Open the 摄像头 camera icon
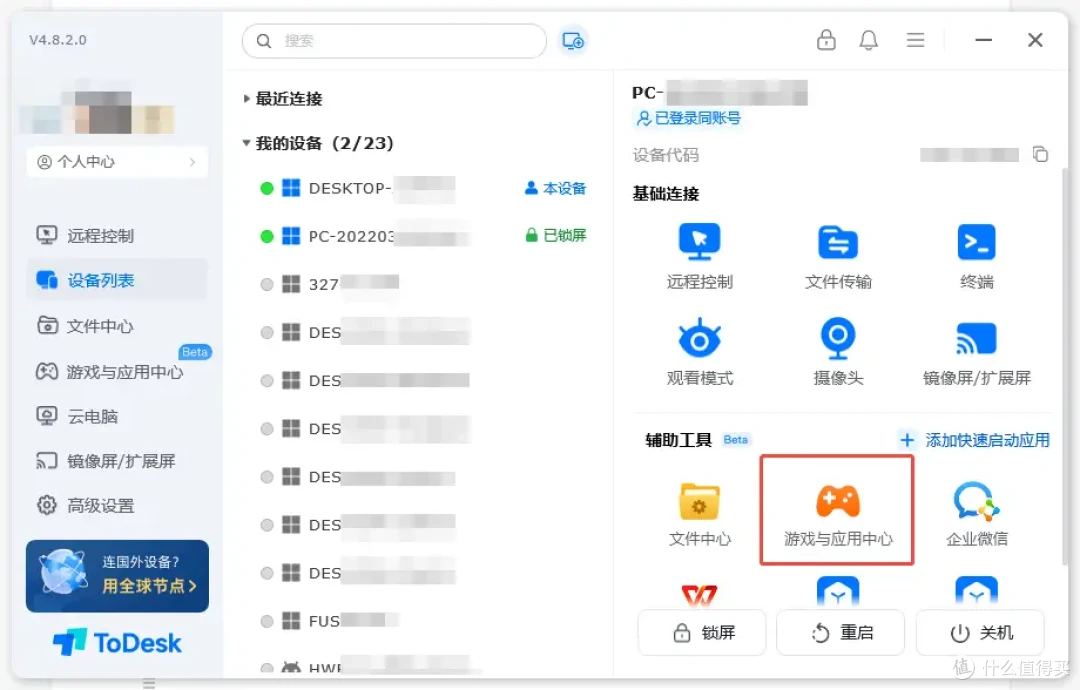The width and height of the screenshot is (1080, 690). [x=838, y=352]
